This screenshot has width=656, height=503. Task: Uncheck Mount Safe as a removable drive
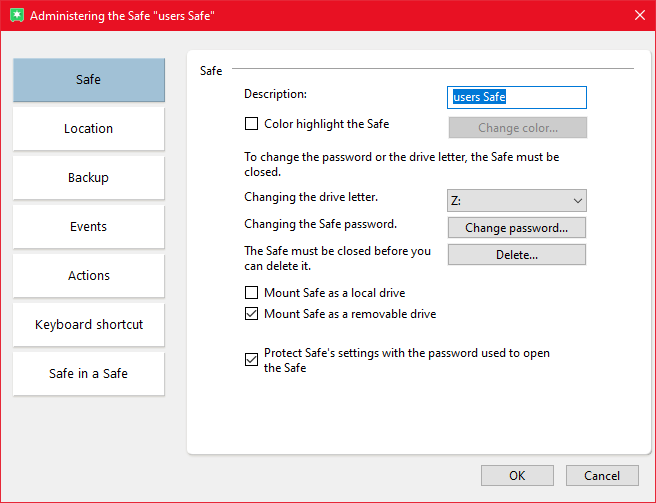pos(252,314)
